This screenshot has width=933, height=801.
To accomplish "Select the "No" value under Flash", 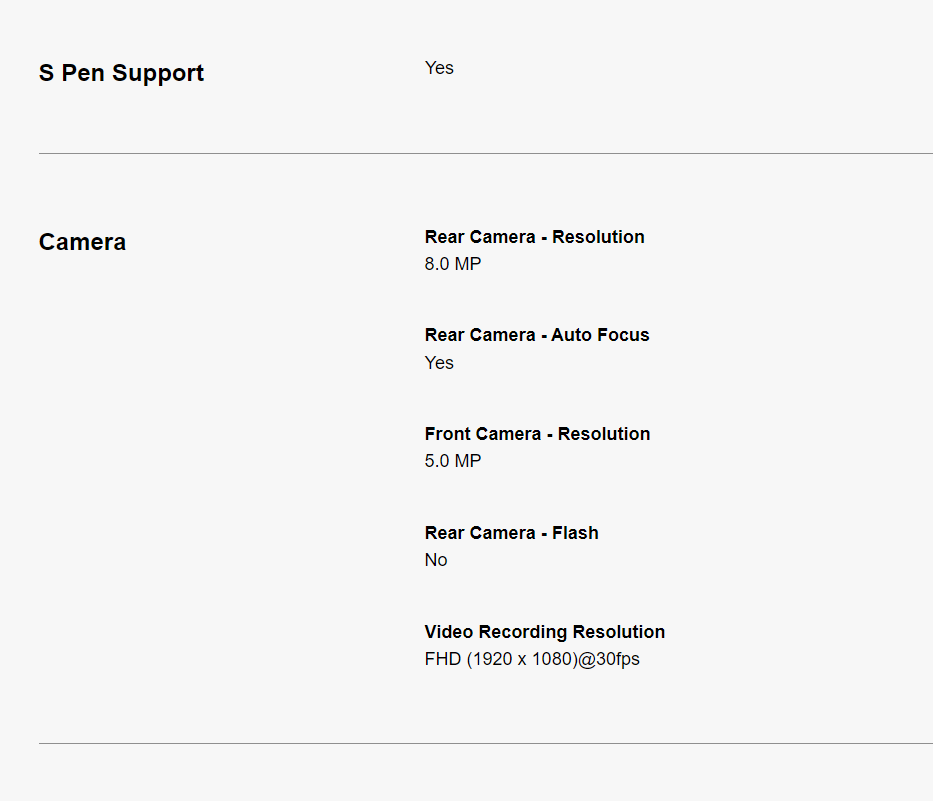I will click(x=436, y=560).
